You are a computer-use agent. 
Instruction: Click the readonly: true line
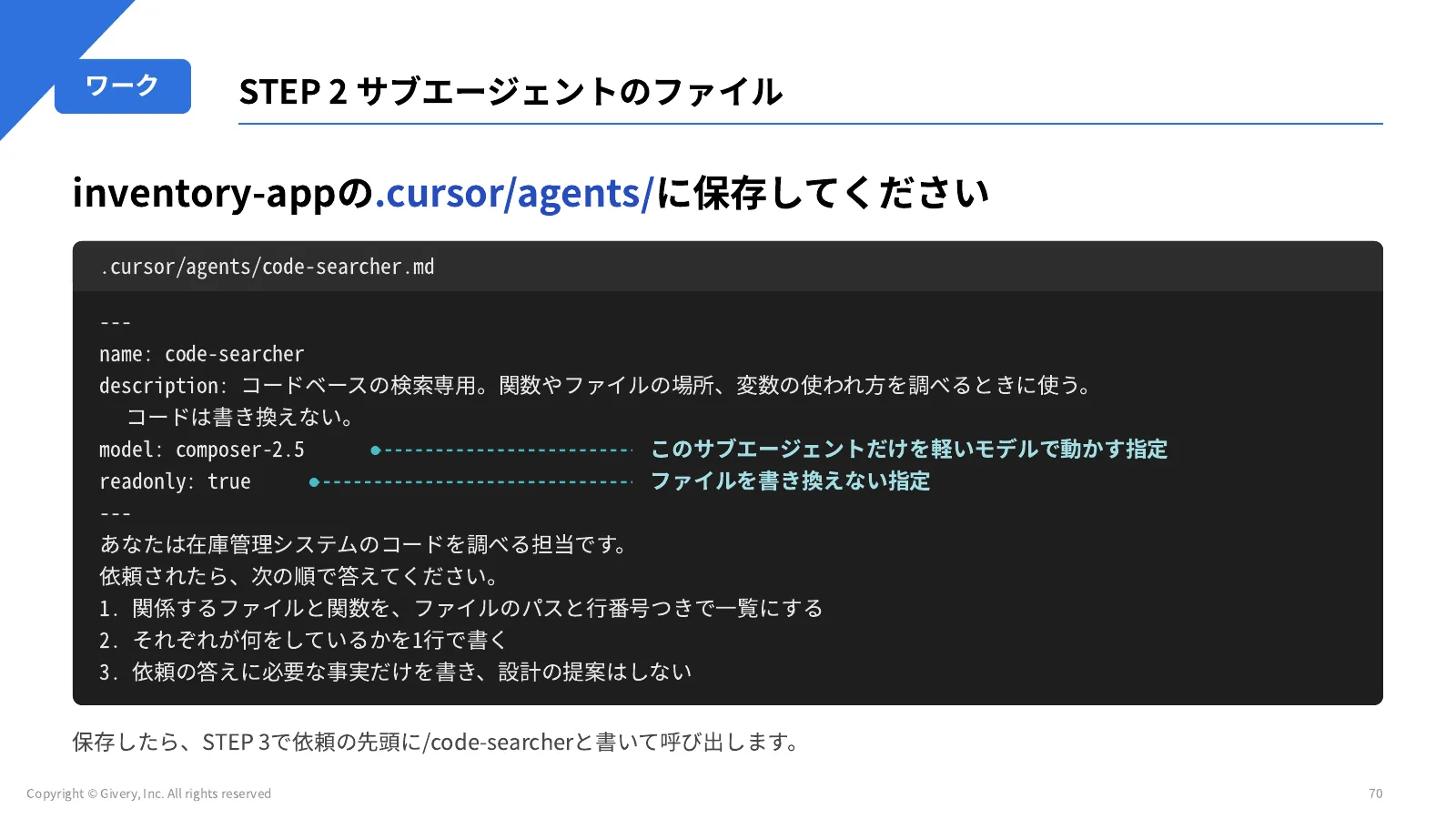(x=175, y=481)
